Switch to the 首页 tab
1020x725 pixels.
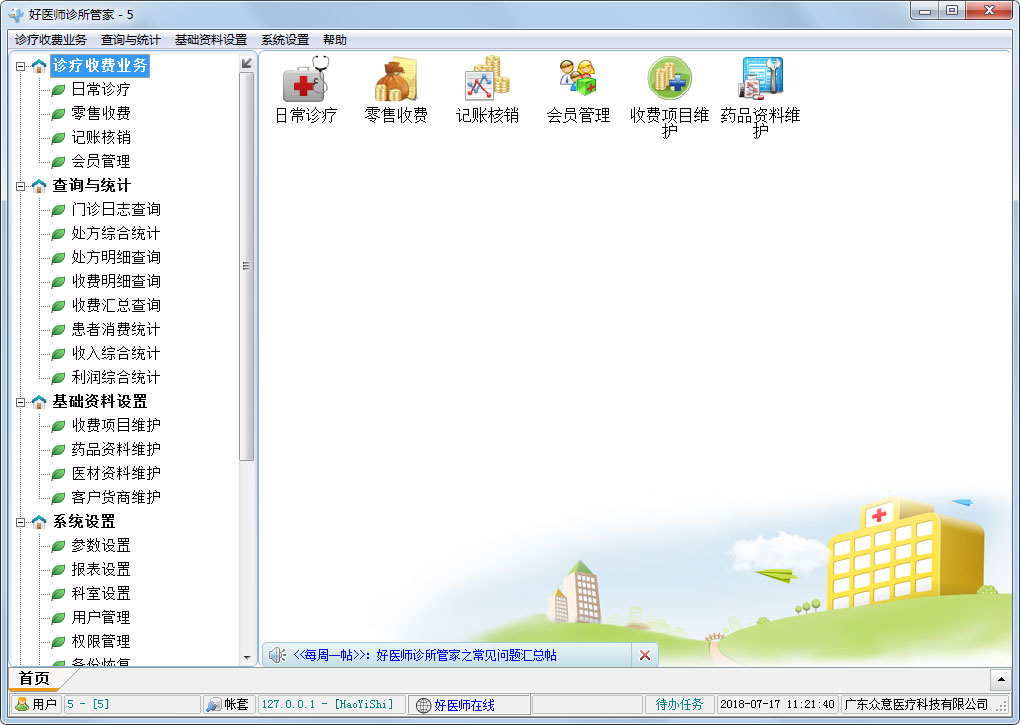click(34, 679)
